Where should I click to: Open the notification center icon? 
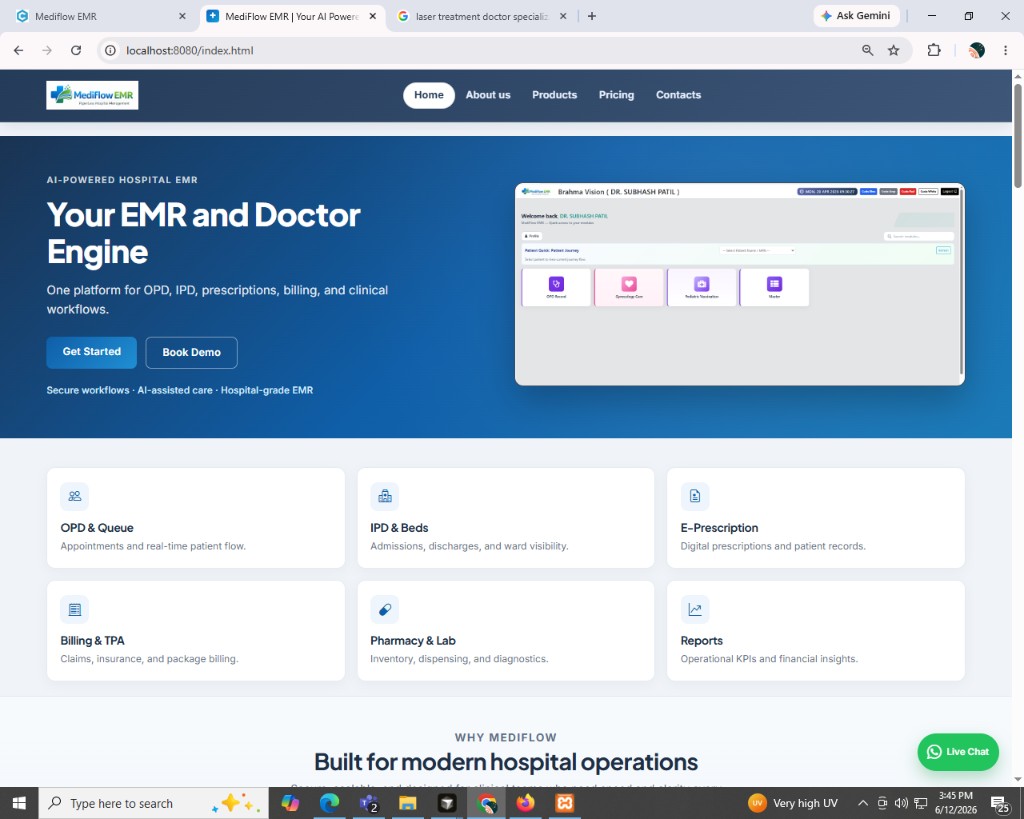[1000, 804]
